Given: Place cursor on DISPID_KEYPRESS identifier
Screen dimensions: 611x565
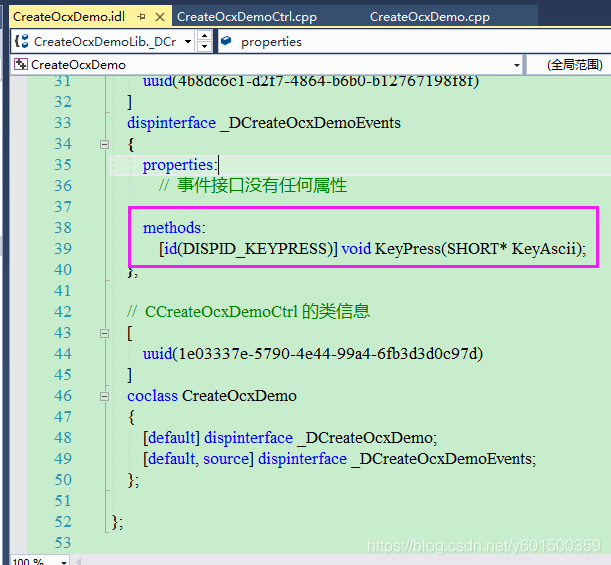Looking at the screenshot, I should (x=261, y=248).
